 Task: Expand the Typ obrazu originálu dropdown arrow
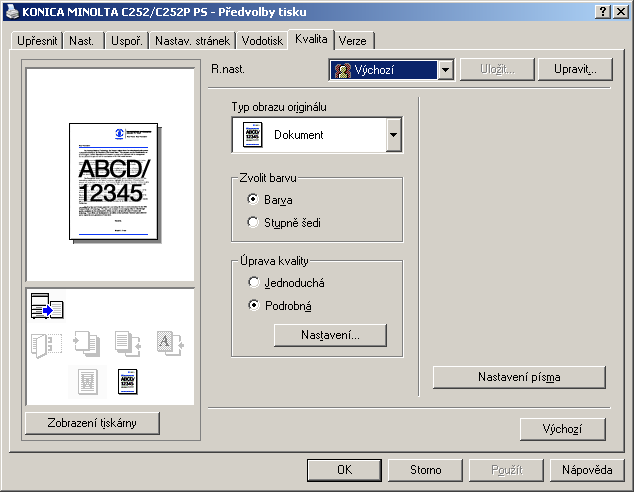pyautogui.click(x=393, y=135)
